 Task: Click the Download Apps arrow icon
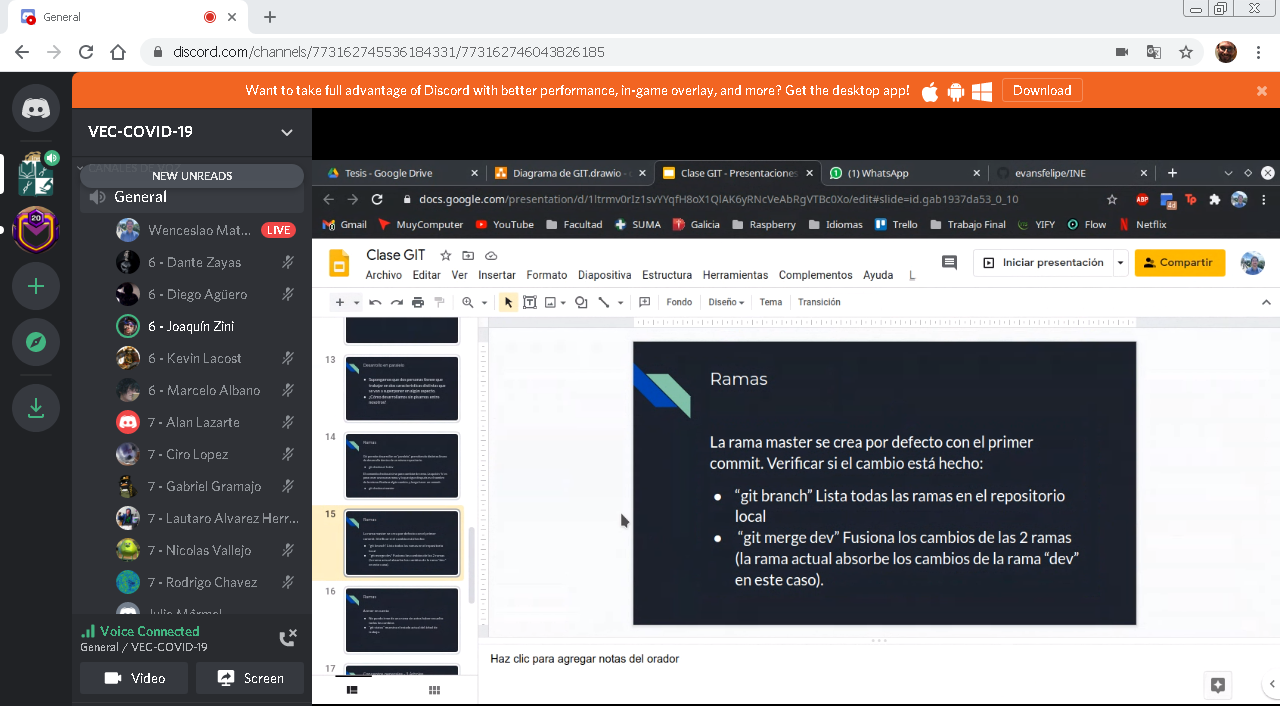(36, 408)
